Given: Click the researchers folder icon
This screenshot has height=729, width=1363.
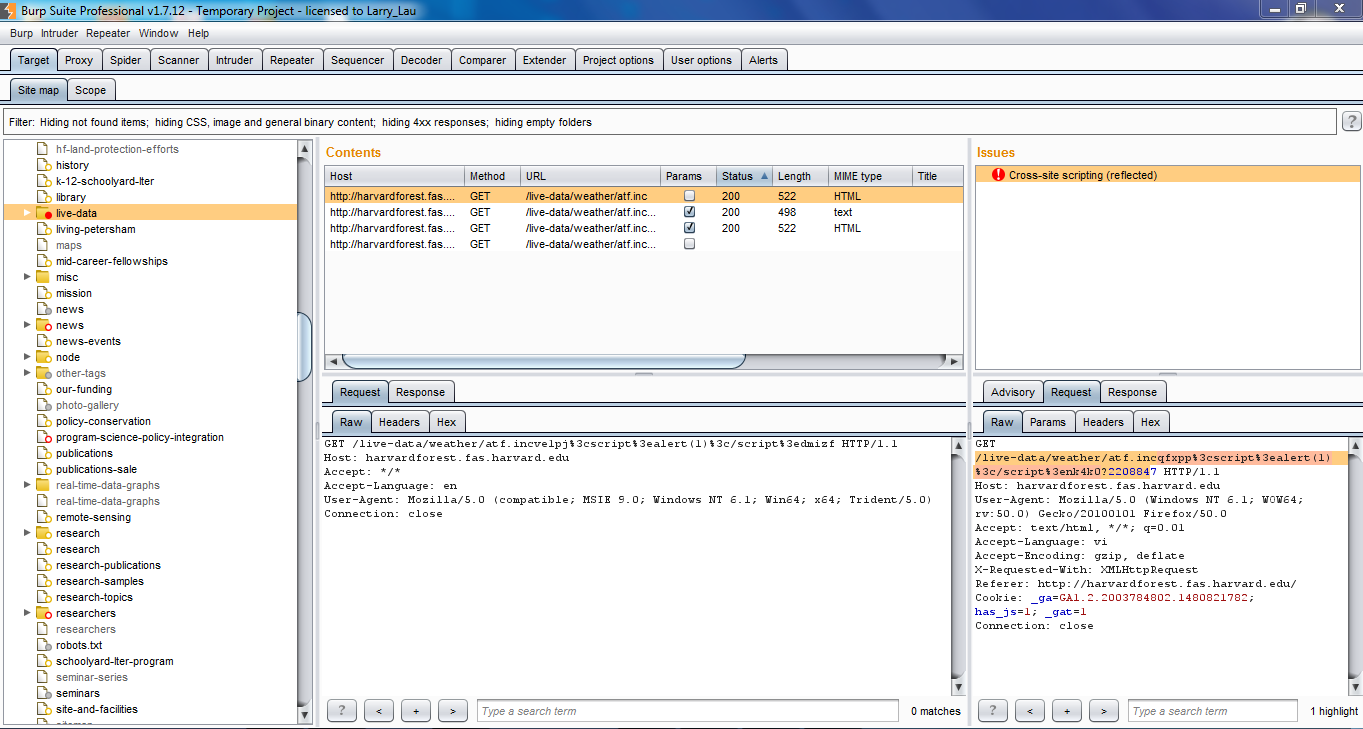Looking at the screenshot, I should (43, 613).
